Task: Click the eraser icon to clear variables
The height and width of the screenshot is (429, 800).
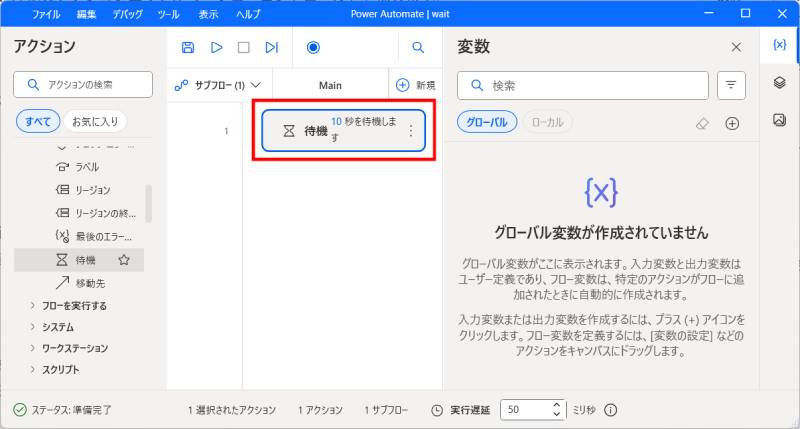Action: [702, 123]
